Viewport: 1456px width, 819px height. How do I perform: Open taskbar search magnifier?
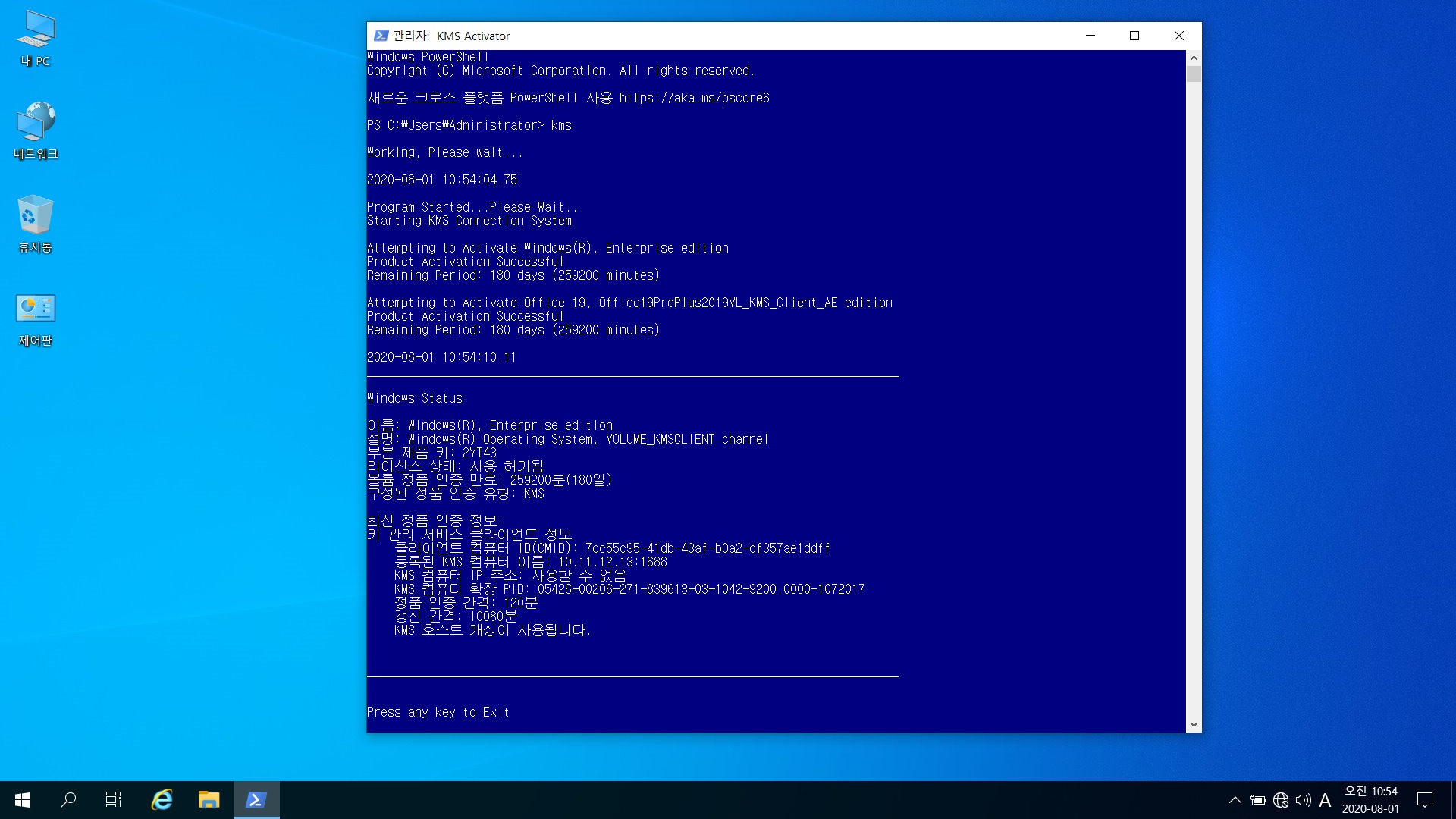[x=68, y=799]
